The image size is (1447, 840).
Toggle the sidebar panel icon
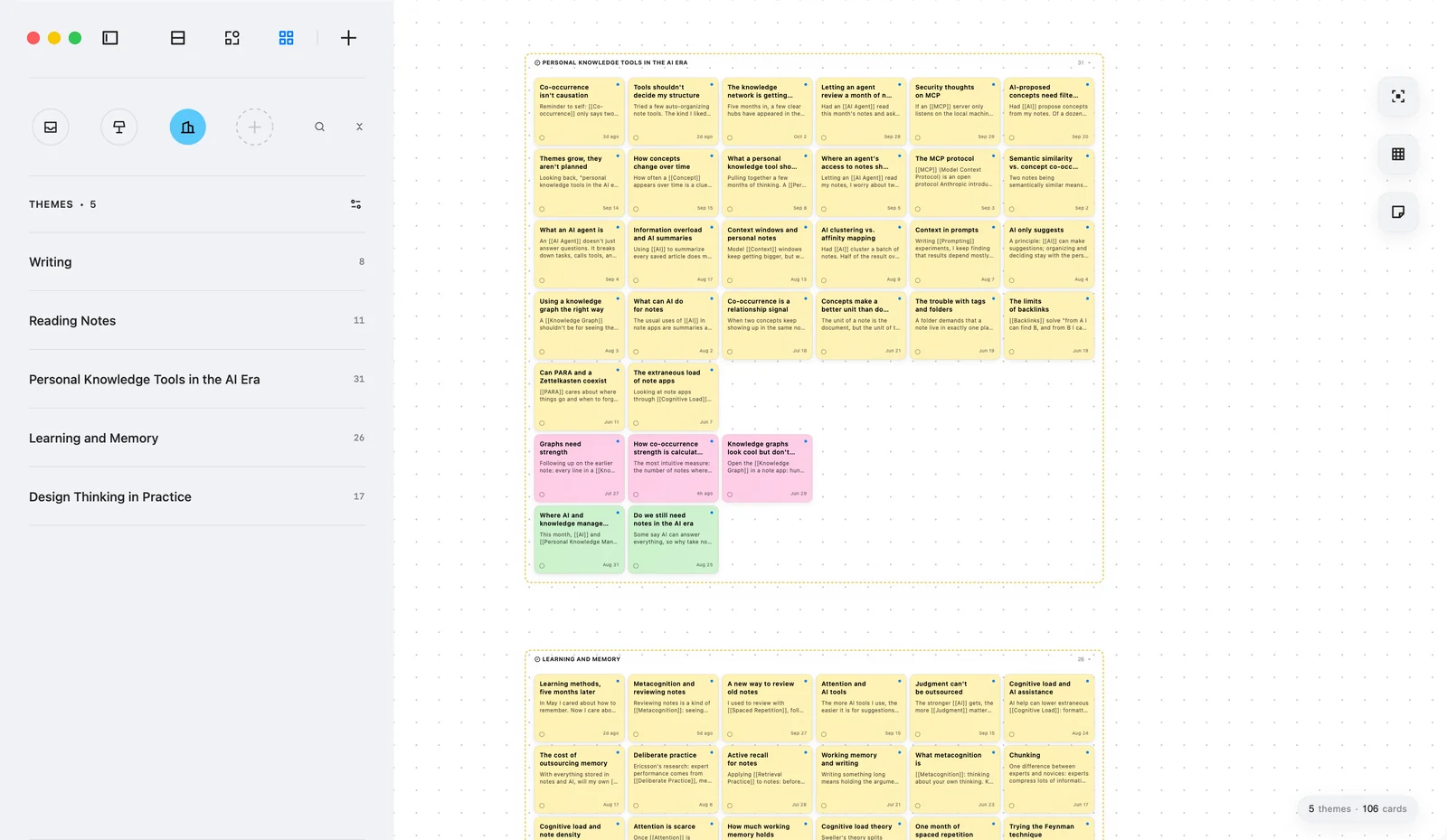[110, 38]
